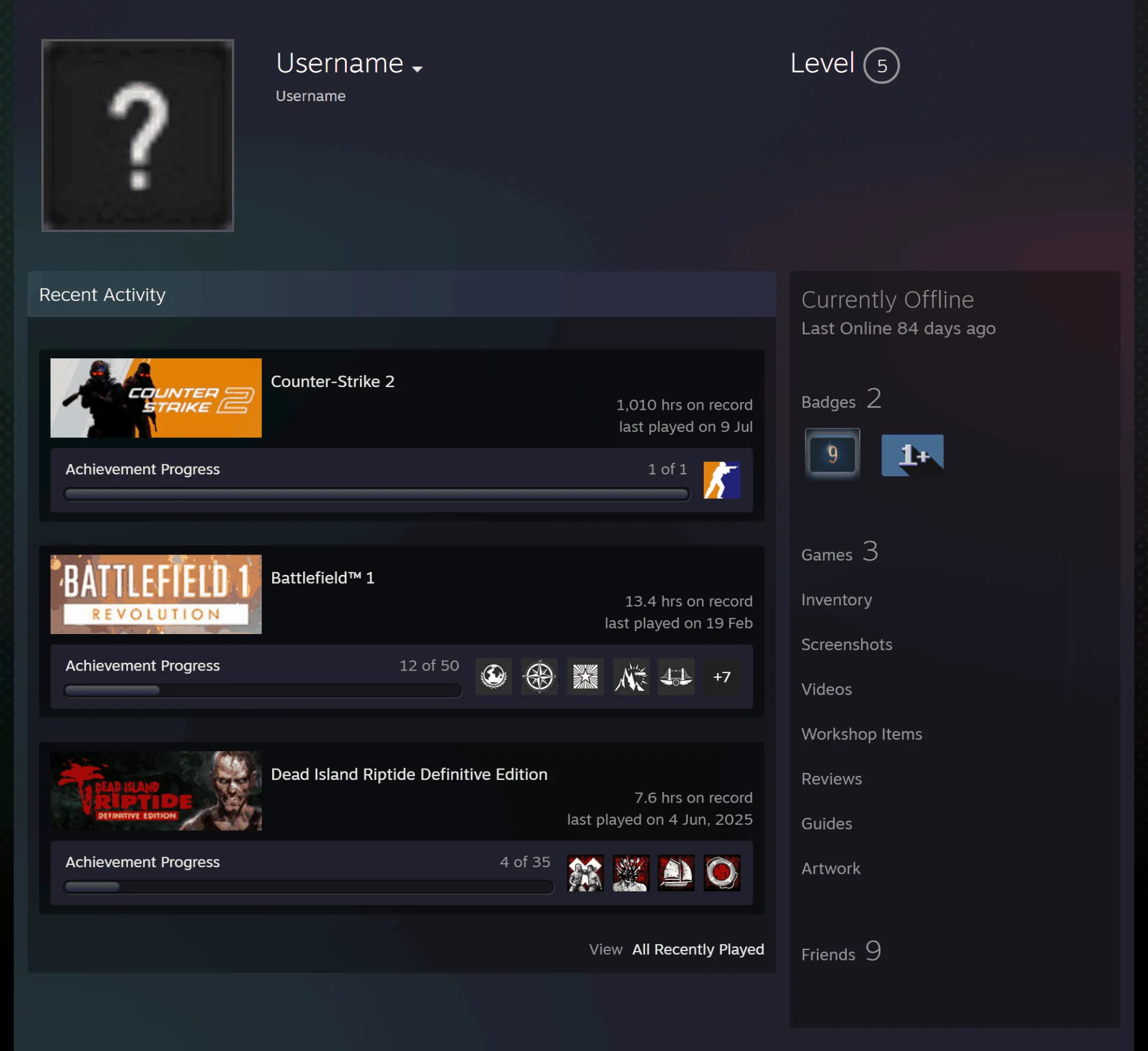This screenshot has height=1051, width=1148.
Task: Open the 1+ game collector badge
Action: (912, 455)
